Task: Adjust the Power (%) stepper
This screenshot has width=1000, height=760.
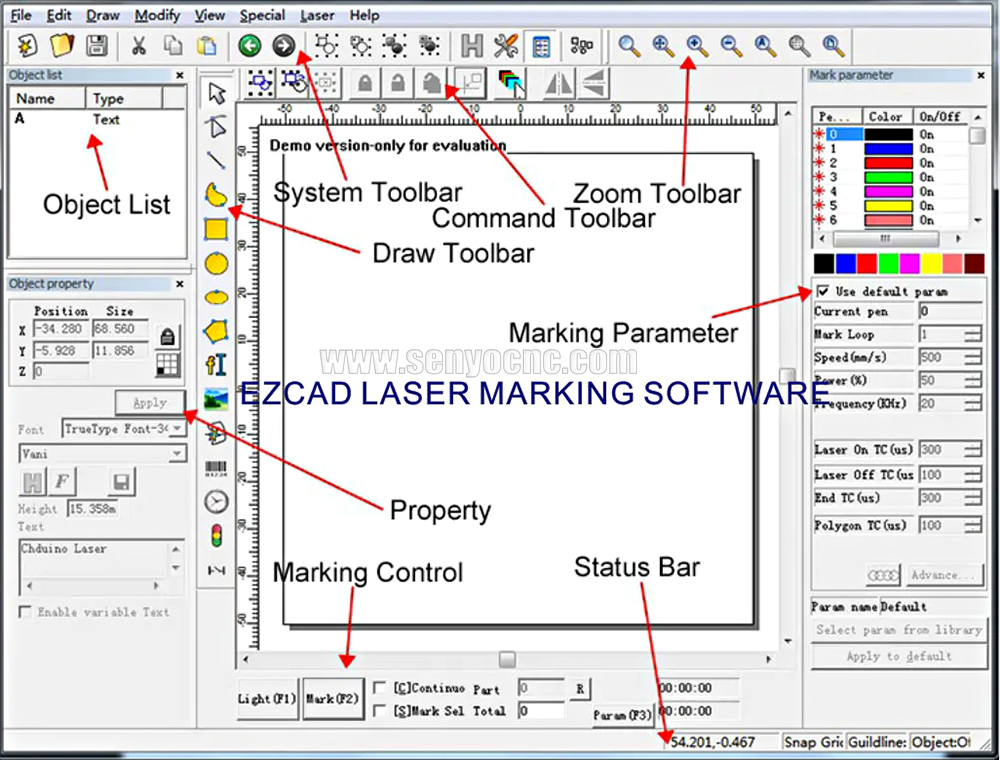Action: coord(973,381)
